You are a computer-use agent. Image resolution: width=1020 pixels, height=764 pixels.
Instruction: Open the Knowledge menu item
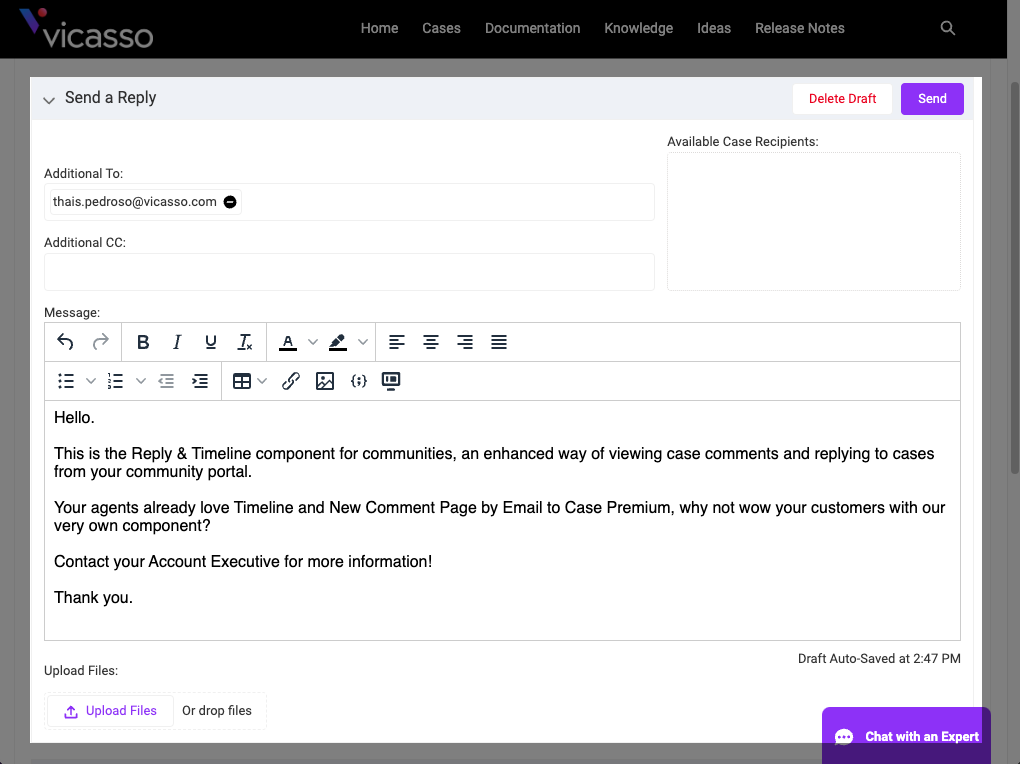638,28
